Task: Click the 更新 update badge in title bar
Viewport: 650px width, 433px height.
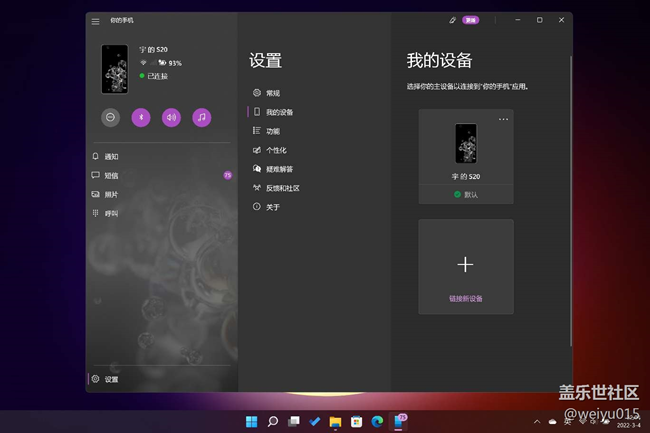Action: [x=470, y=20]
